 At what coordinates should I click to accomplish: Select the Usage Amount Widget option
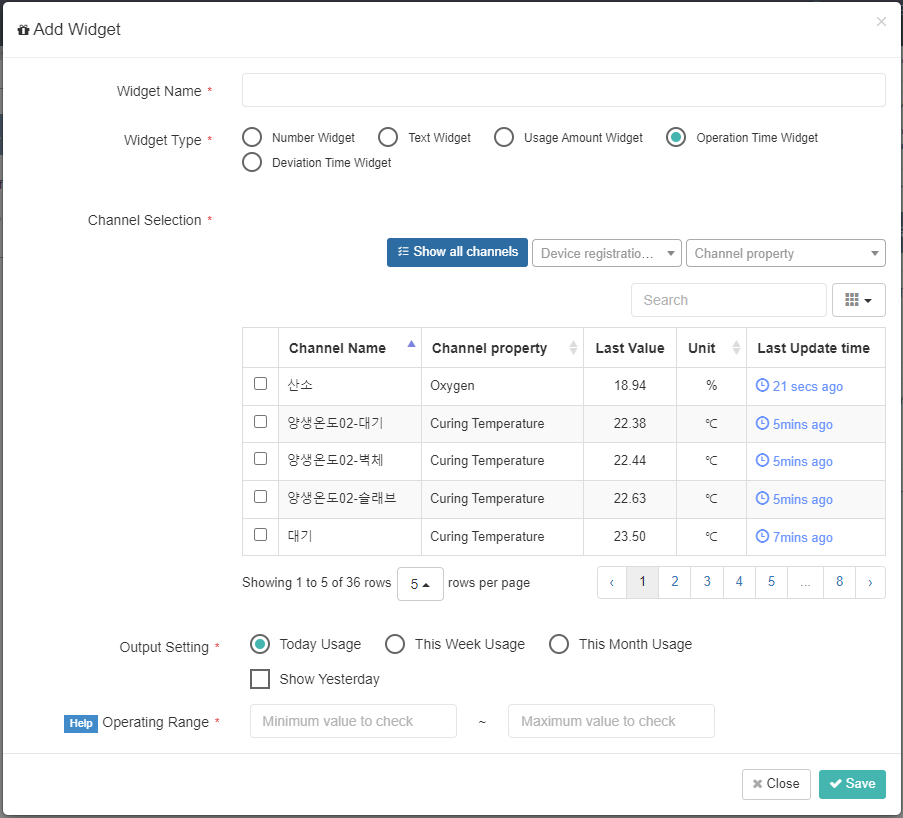[503, 138]
